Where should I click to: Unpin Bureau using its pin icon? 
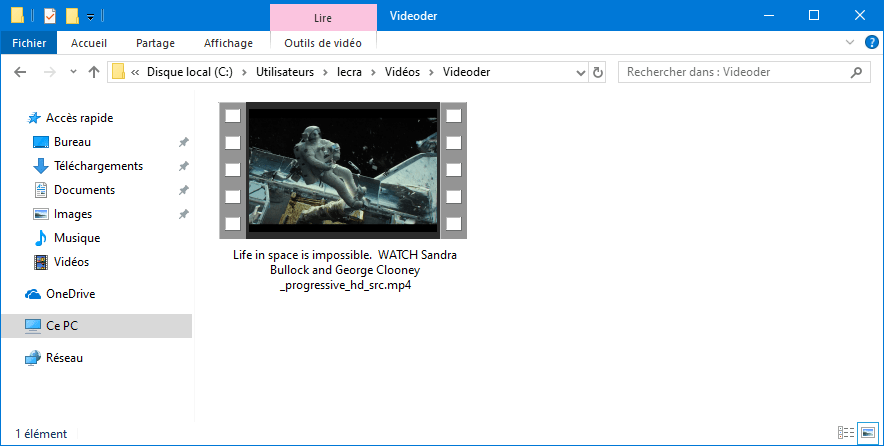(183, 142)
